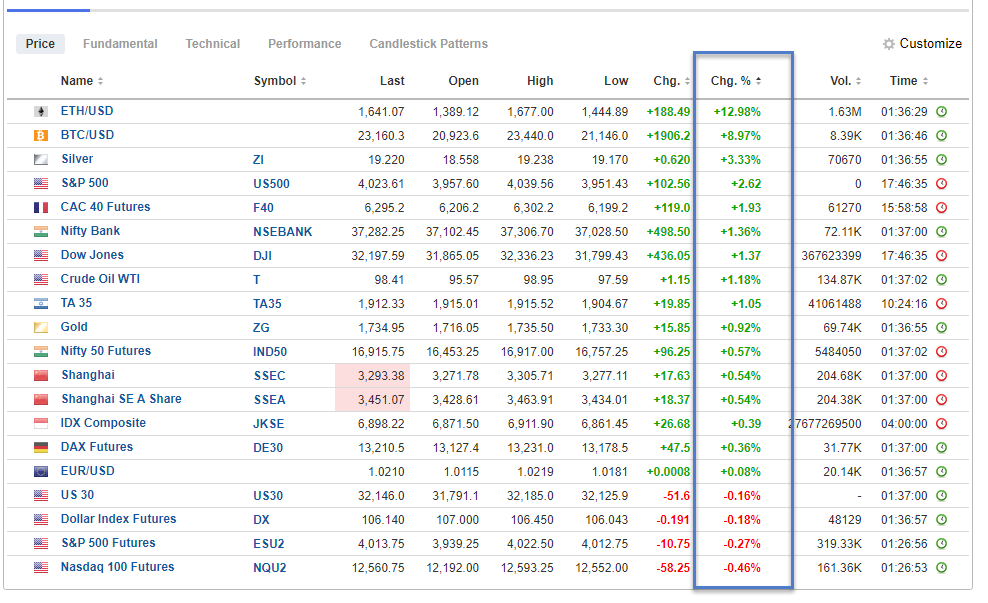This screenshot has height=603, width=988.
Task: Sort the table by Name column
Action: click(81, 81)
